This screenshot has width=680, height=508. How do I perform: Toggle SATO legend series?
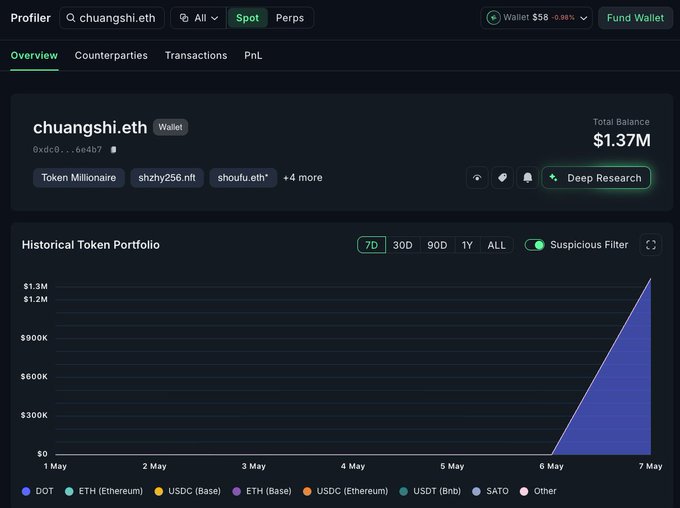coord(490,491)
